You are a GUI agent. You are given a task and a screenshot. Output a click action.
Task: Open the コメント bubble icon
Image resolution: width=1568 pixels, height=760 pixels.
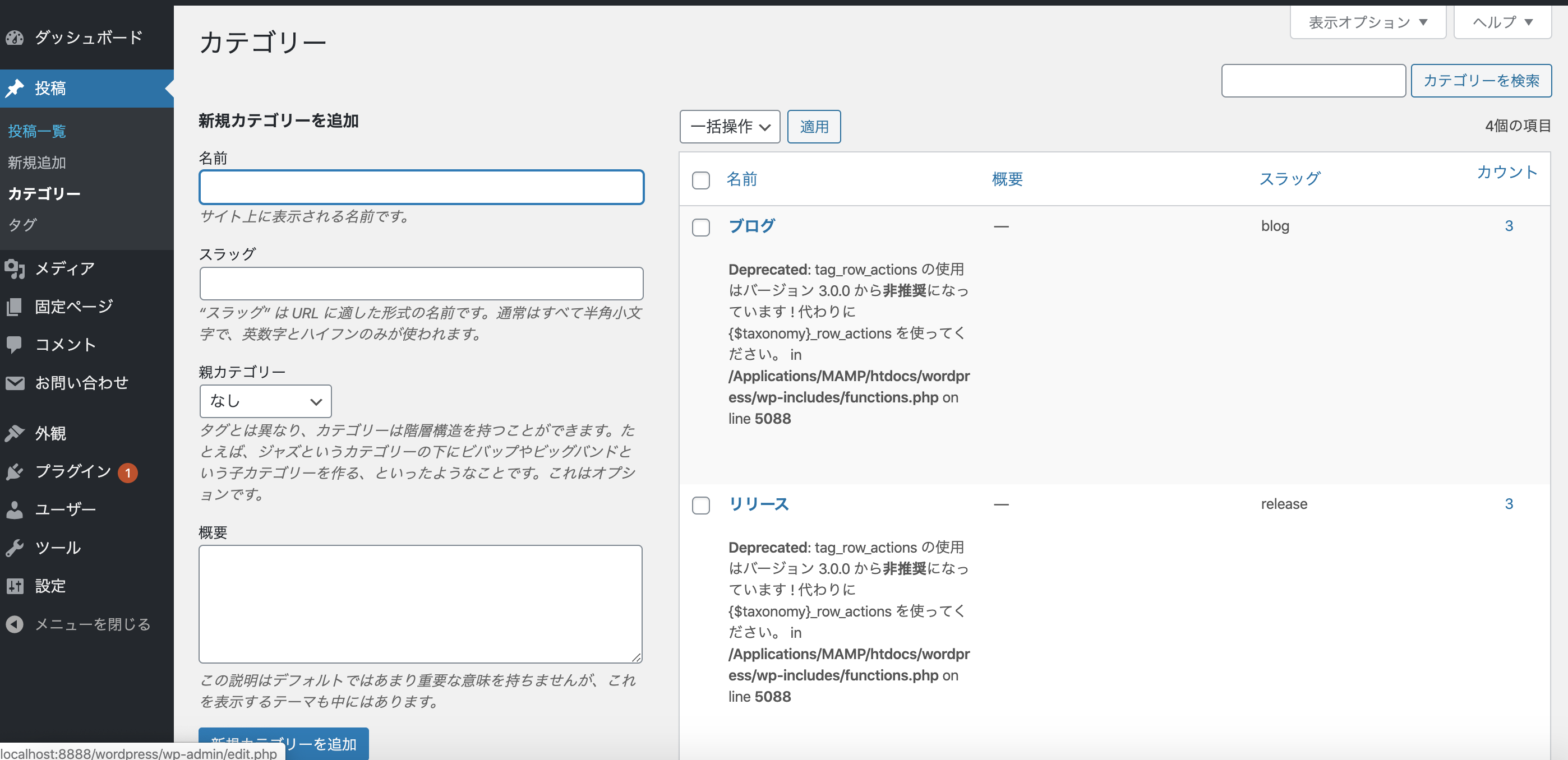tap(15, 344)
